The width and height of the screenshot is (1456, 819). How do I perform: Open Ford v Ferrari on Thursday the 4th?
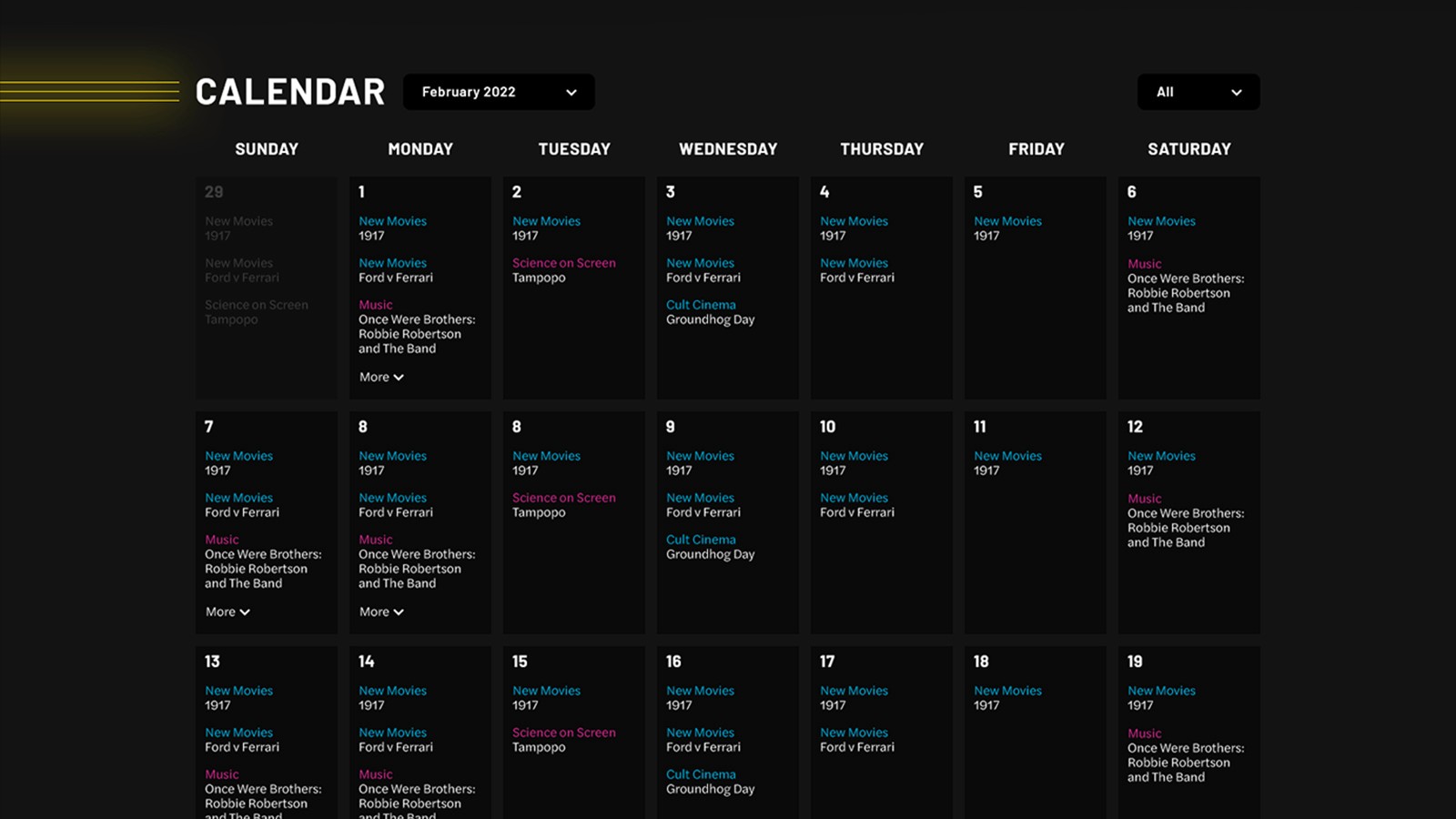857,278
